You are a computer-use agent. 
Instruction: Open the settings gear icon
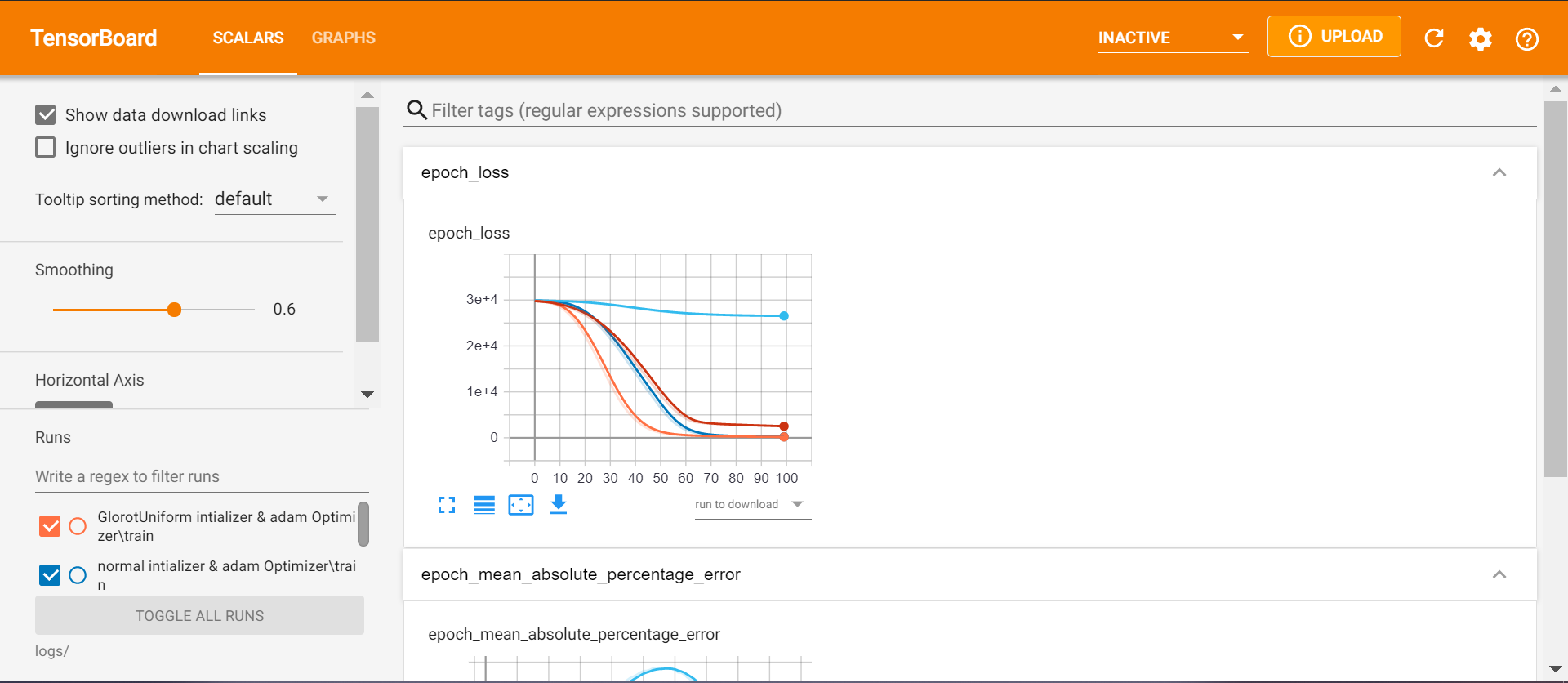pos(1480,38)
